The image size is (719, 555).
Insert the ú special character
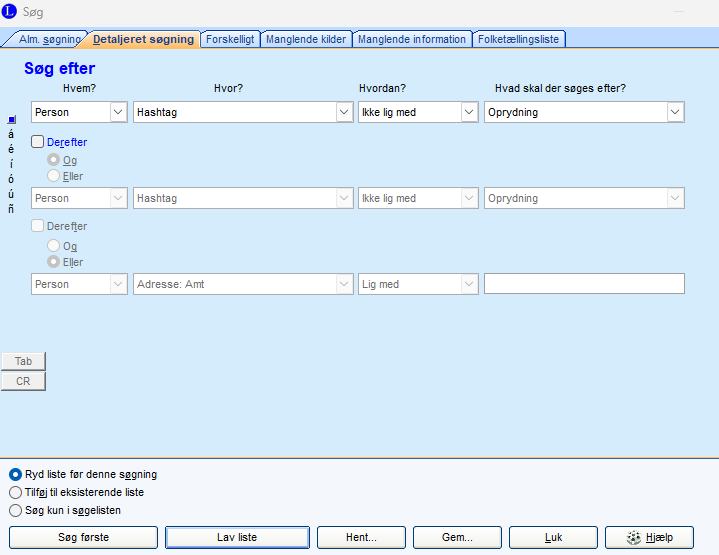[x=11, y=194]
